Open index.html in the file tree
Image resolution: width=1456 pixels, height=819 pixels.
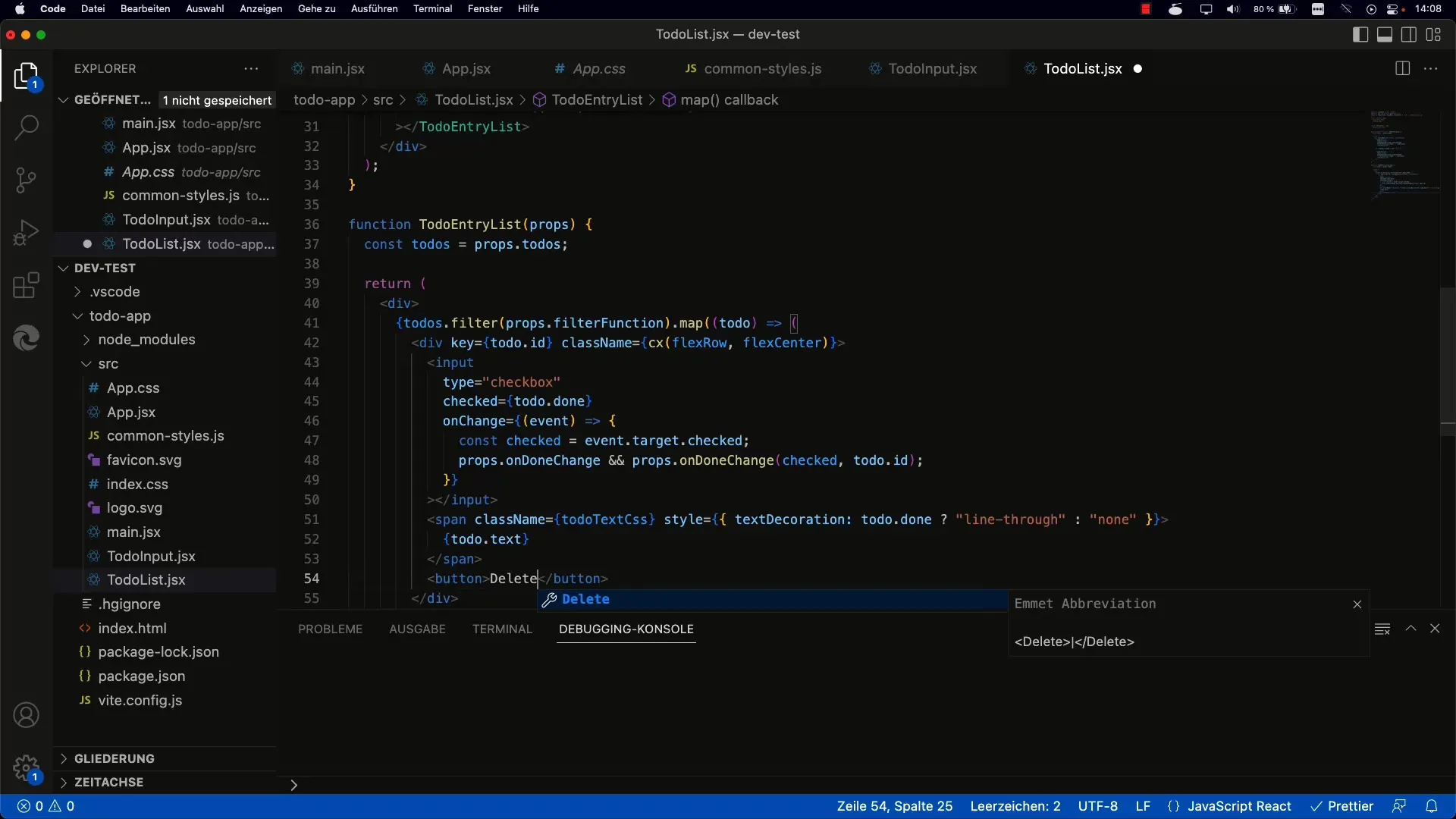(x=132, y=628)
